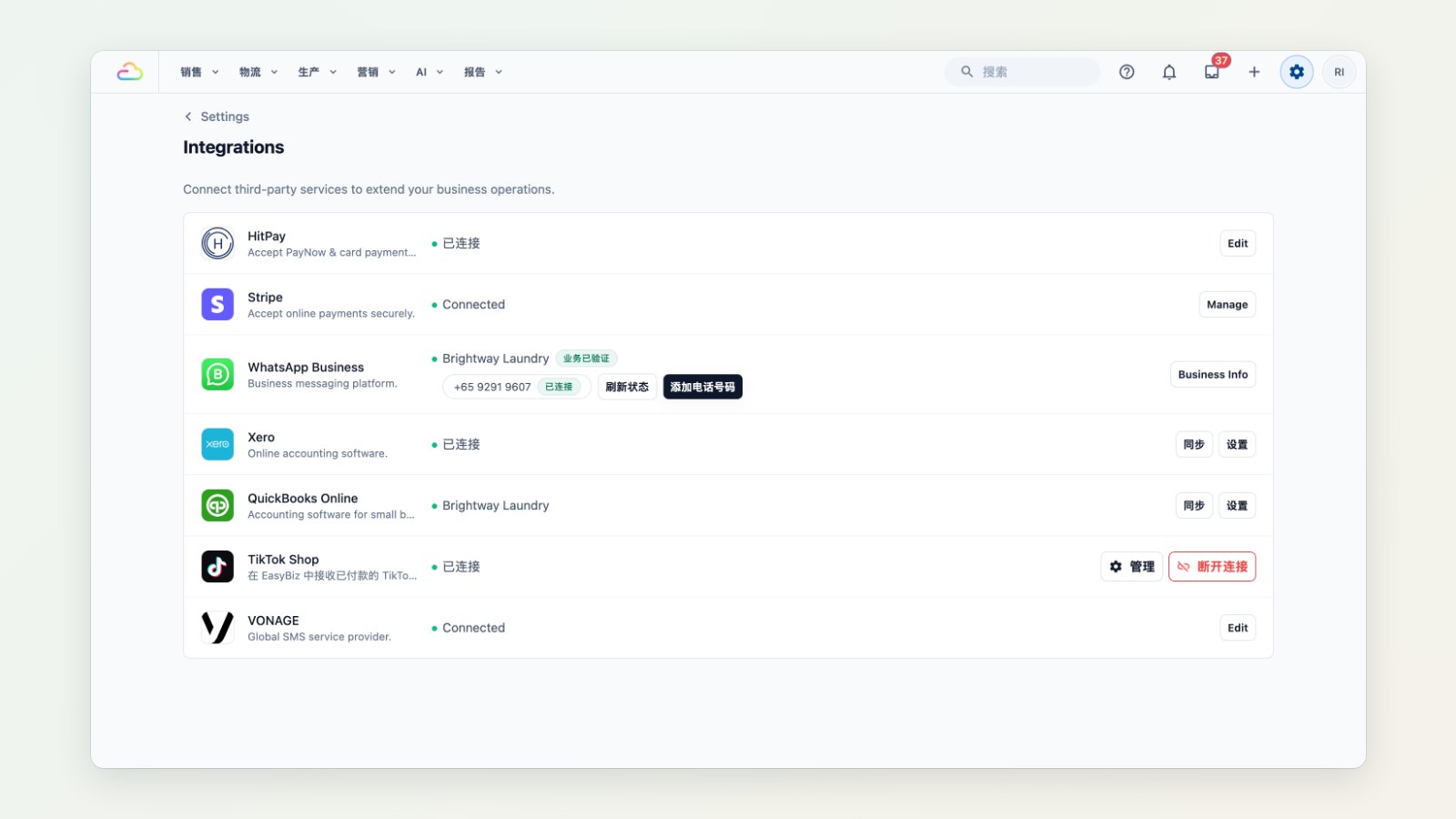Click 同步 for Xero
This screenshot has height=819, width=1456.
[1194, 444]
